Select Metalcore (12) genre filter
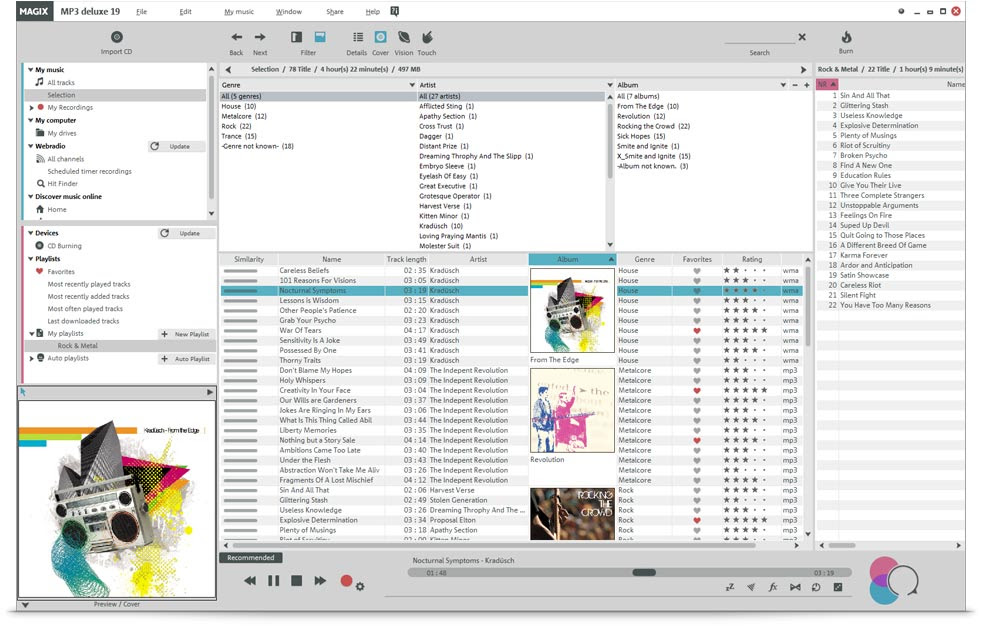This screenshot has width=982, height=630. 244,116
